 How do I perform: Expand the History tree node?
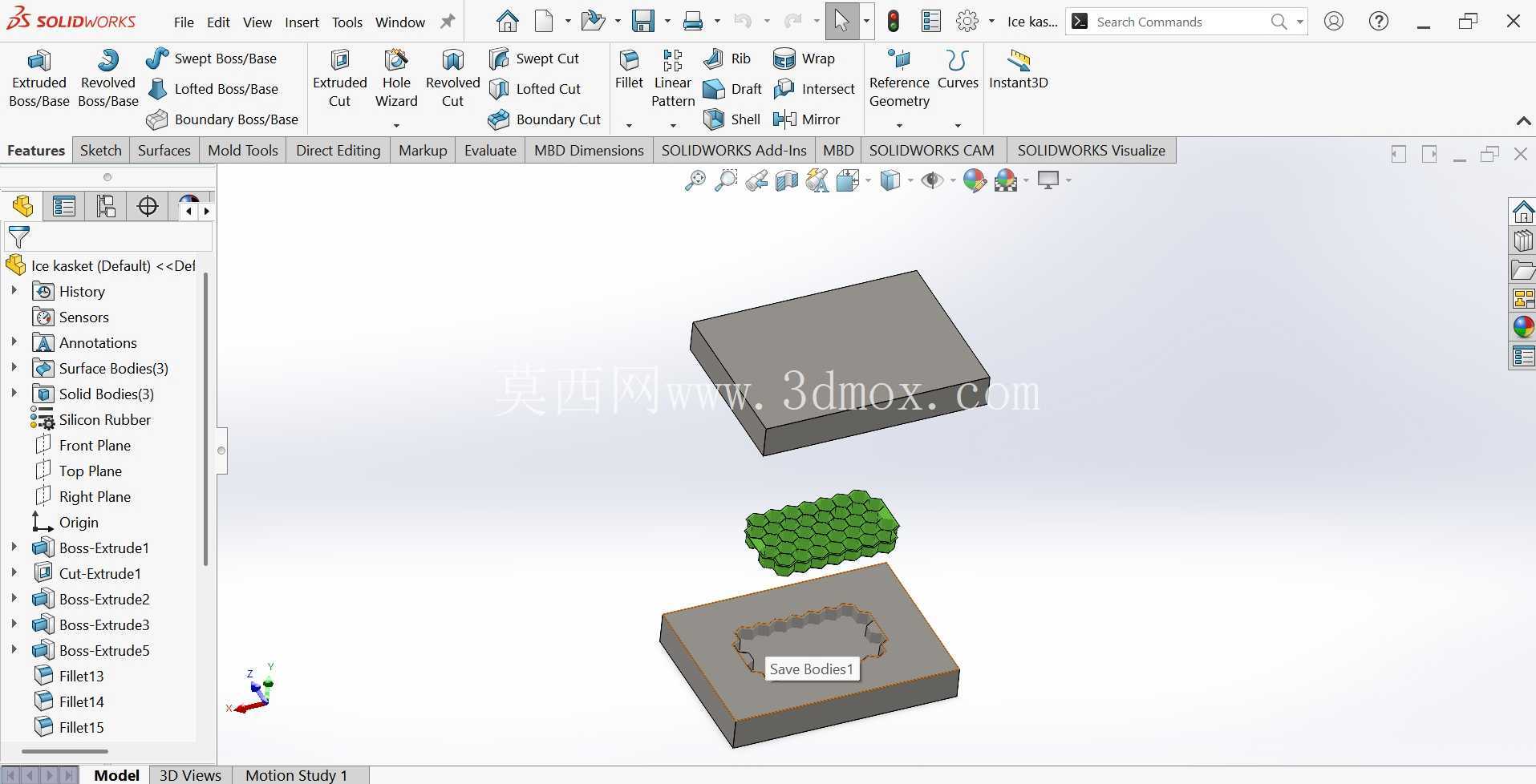pyautogui.click(x=14, y=291)
